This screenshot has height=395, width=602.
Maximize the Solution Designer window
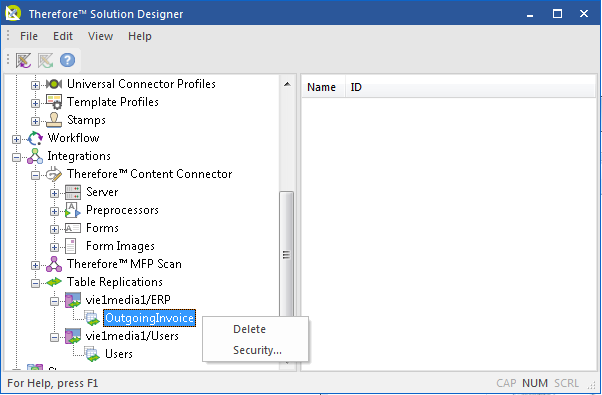pyautogui.click(x=557, y=14)
